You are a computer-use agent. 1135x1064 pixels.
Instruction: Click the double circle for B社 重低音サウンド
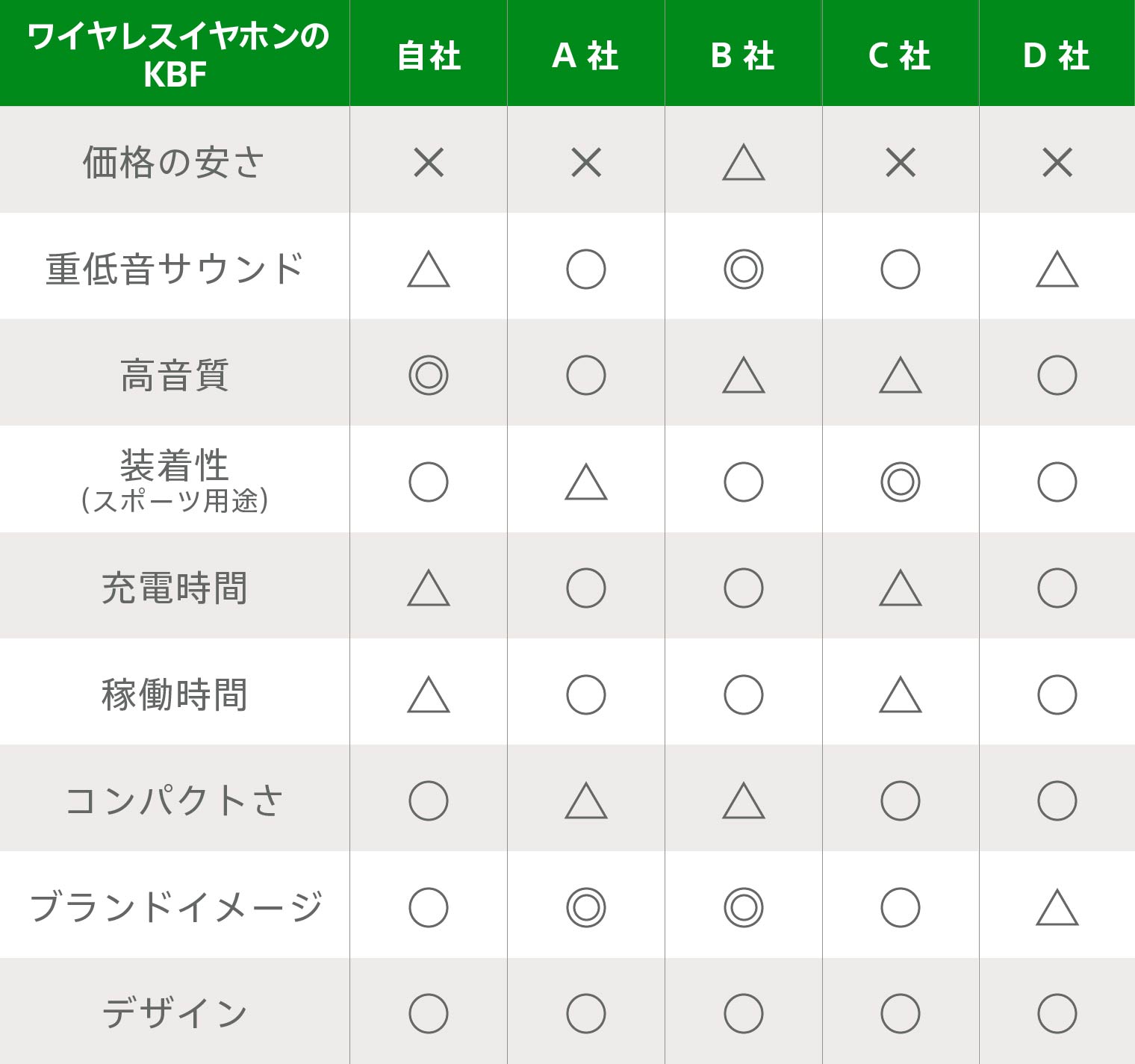[x=743, y=270]
